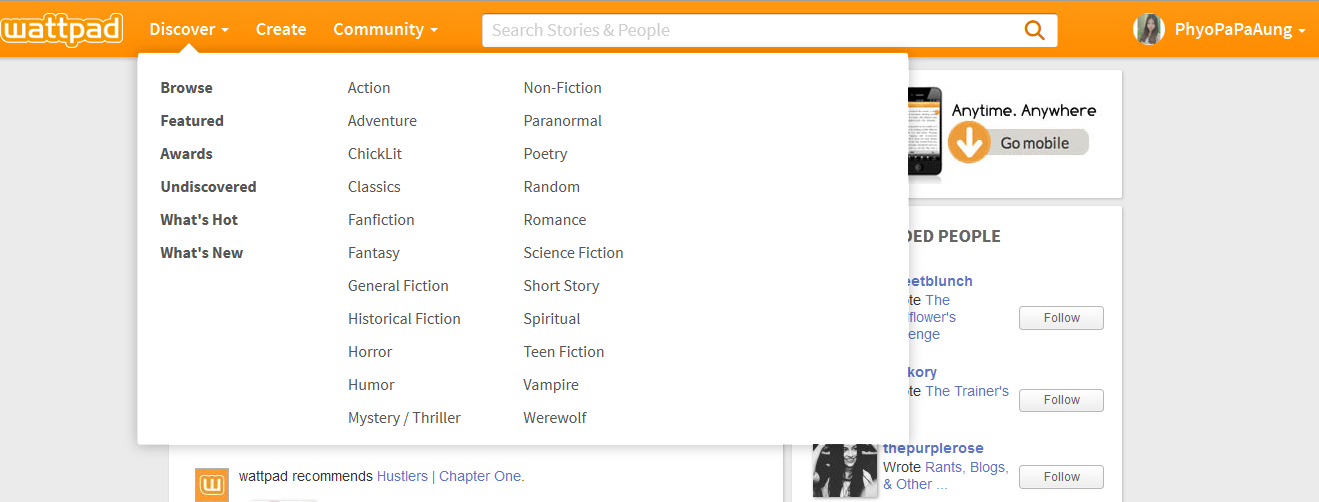Expand the Community dropdown
The height and width of the screenshot is (502, 1319).
pyautogui.click(x=385, y=30)
